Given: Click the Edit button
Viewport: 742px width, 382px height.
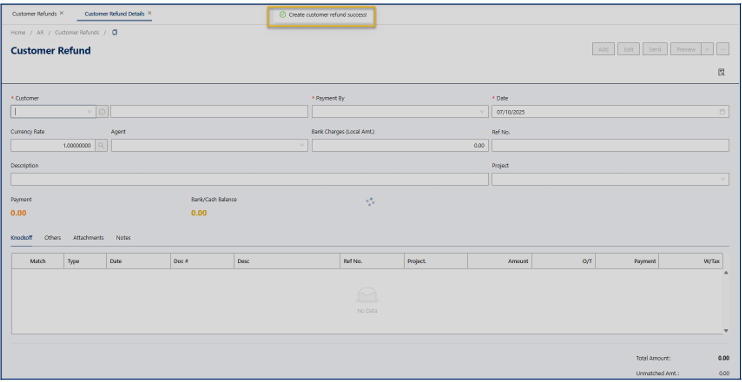Looking at the screenshot, I should [x=628, y=49].
